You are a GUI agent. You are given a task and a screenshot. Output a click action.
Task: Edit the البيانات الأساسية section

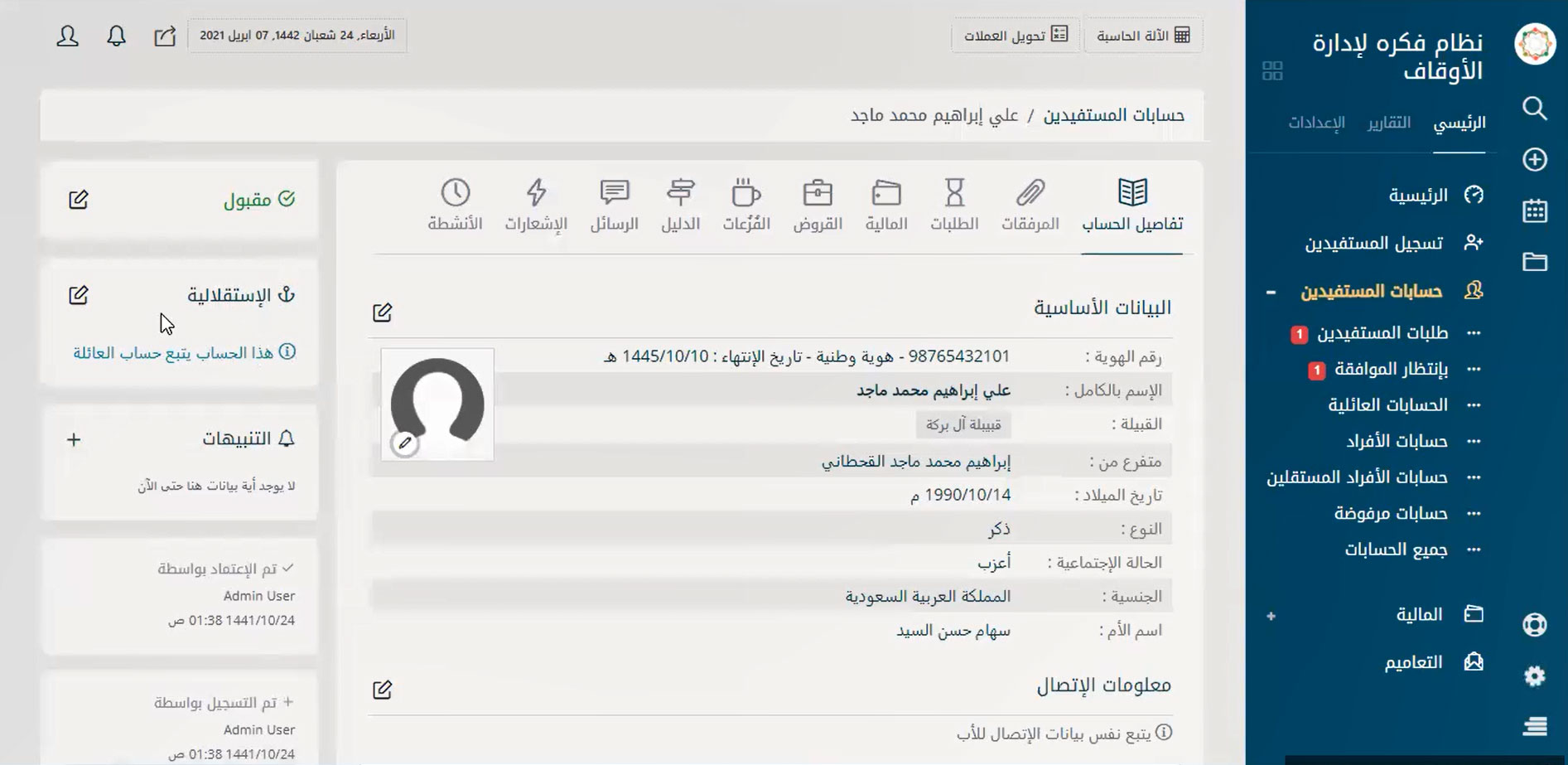(382, 312)
